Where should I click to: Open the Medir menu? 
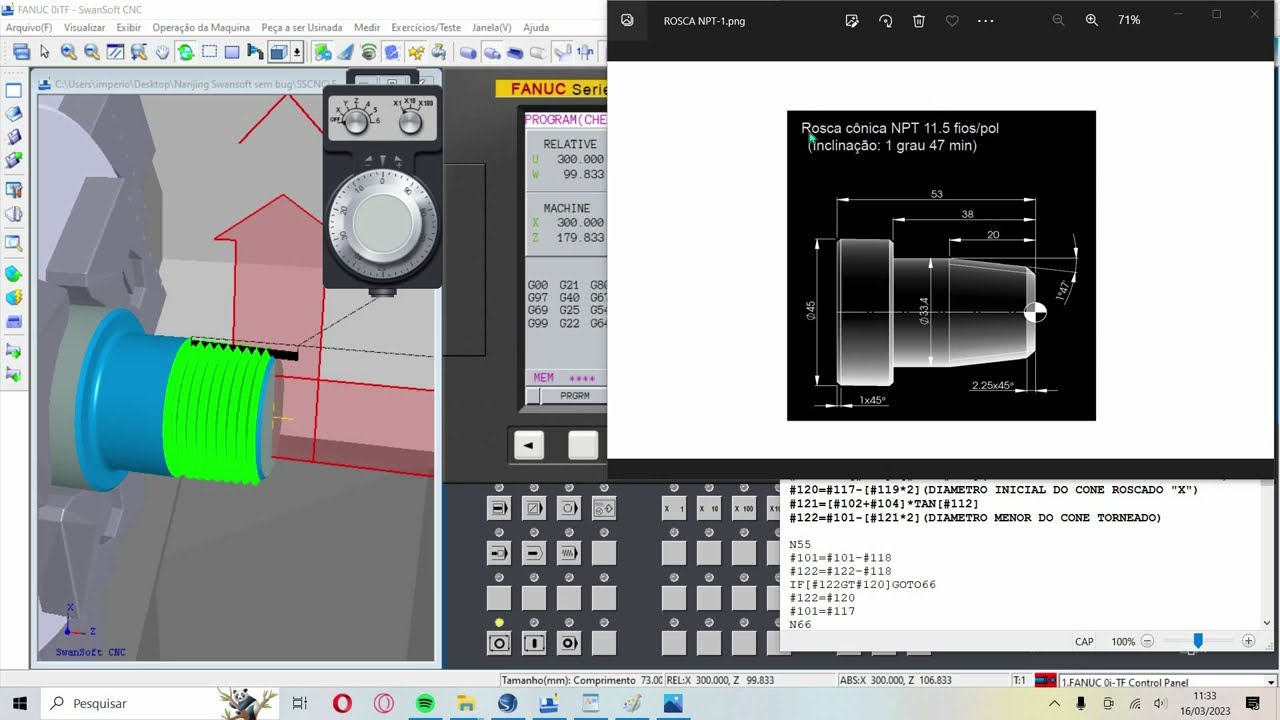coord(367,28)
